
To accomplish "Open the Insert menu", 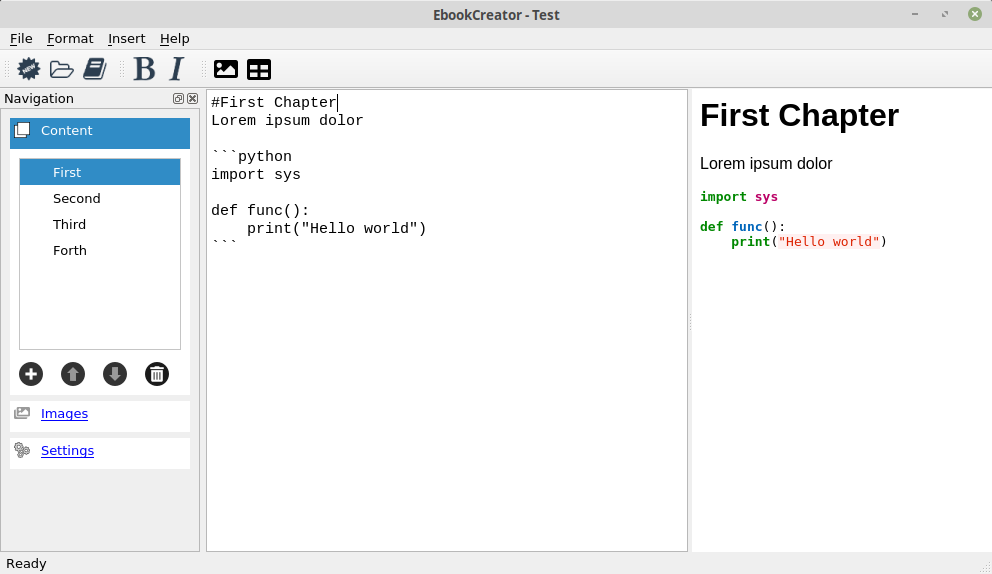I will coord(127,39).
